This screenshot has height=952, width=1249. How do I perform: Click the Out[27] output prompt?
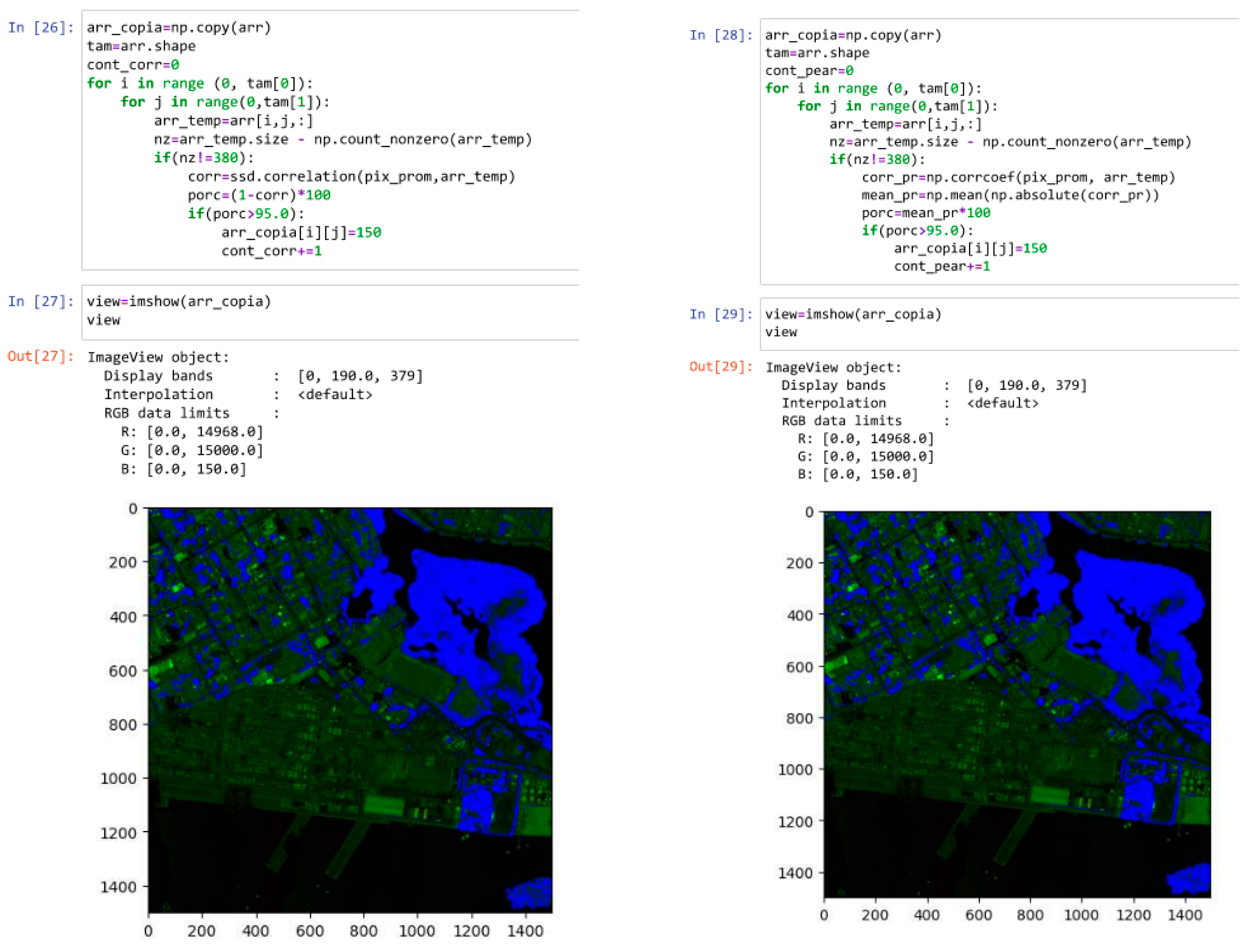[41, 357]
